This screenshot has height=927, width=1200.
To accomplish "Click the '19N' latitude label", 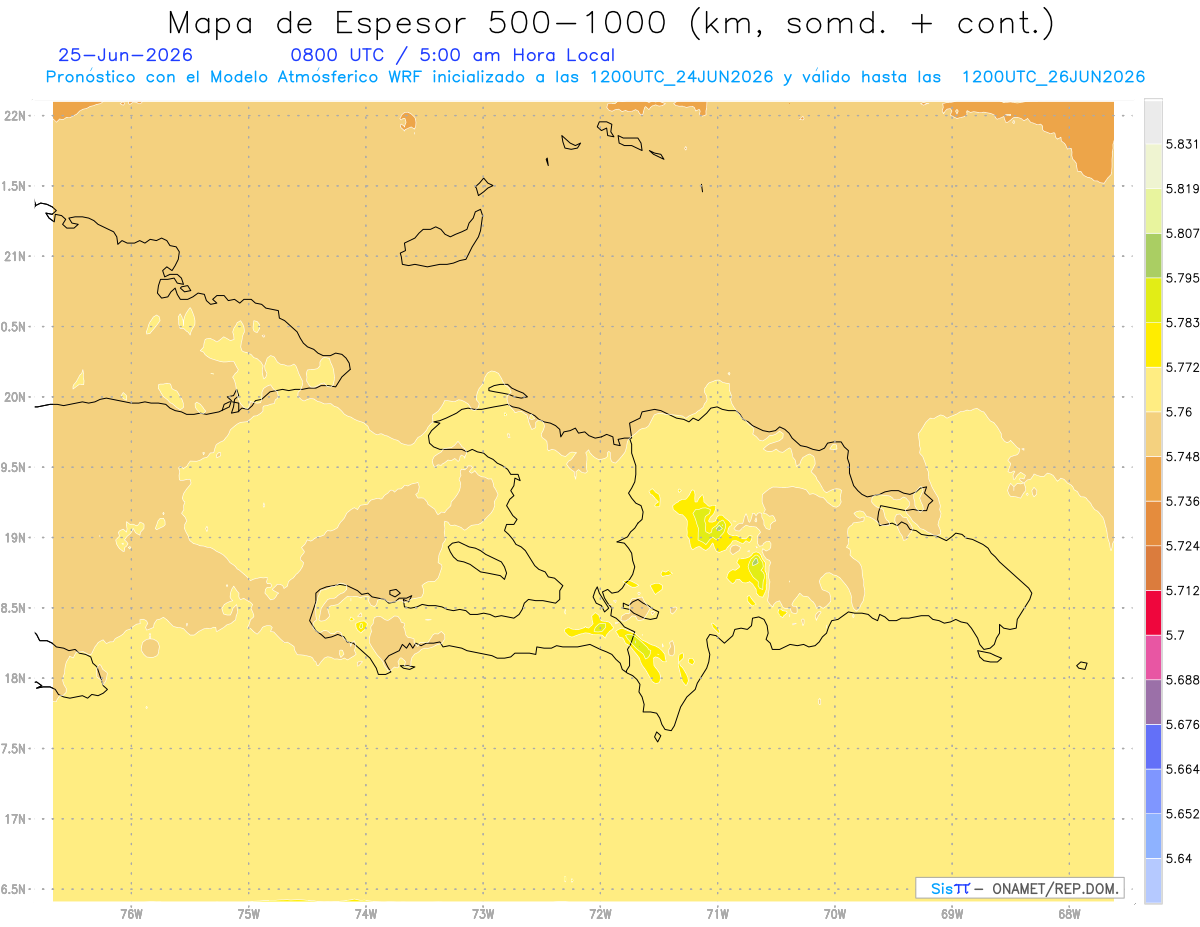I will (17, 538).
